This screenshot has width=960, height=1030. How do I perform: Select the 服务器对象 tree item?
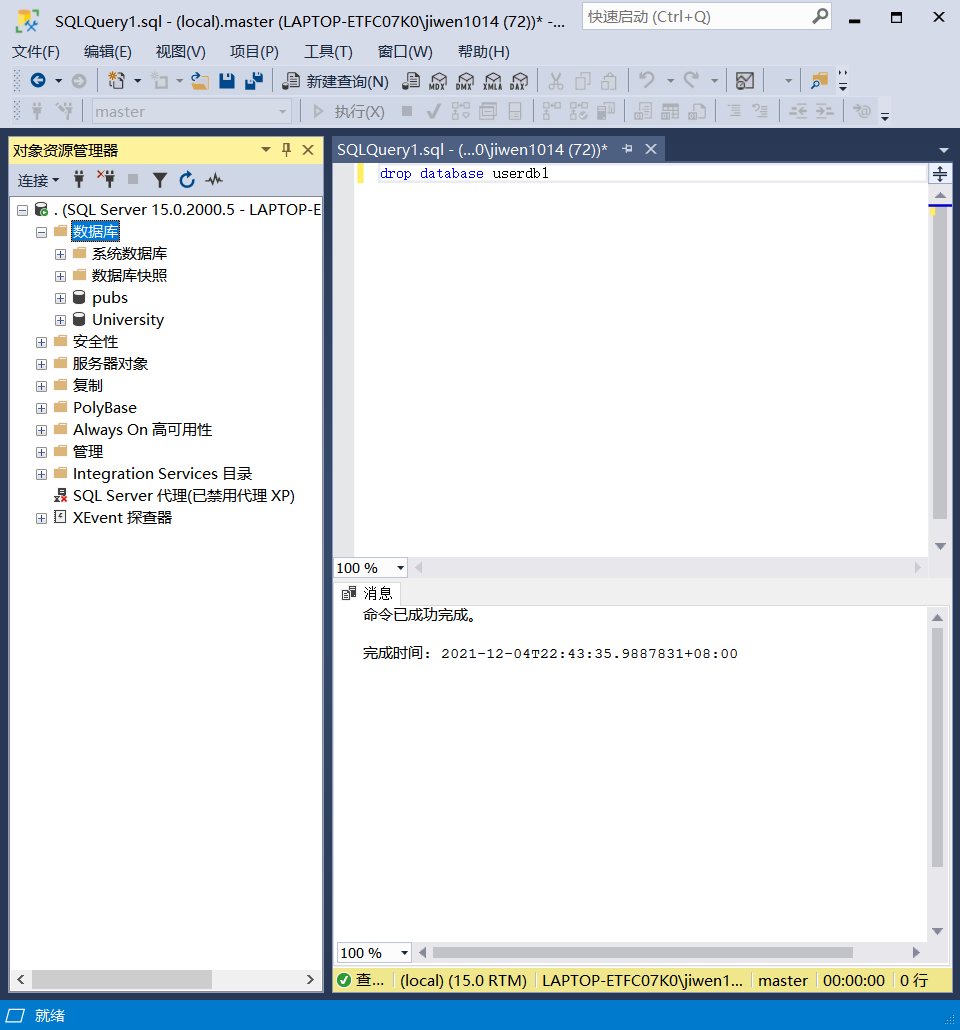[x=110, y=364]
